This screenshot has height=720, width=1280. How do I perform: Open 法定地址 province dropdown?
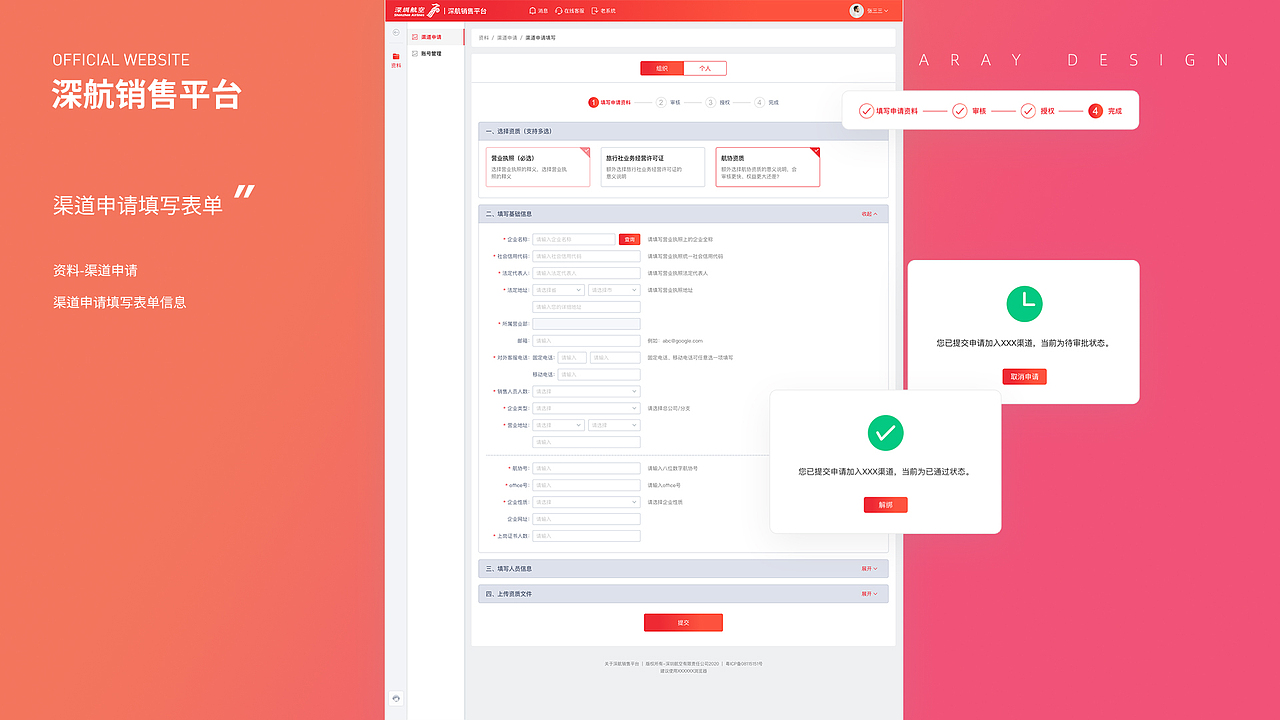[x=558, y=290]
